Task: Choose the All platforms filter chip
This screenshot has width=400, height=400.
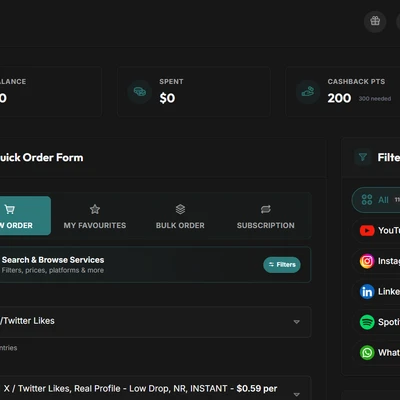Action: [x=376, y=200]
